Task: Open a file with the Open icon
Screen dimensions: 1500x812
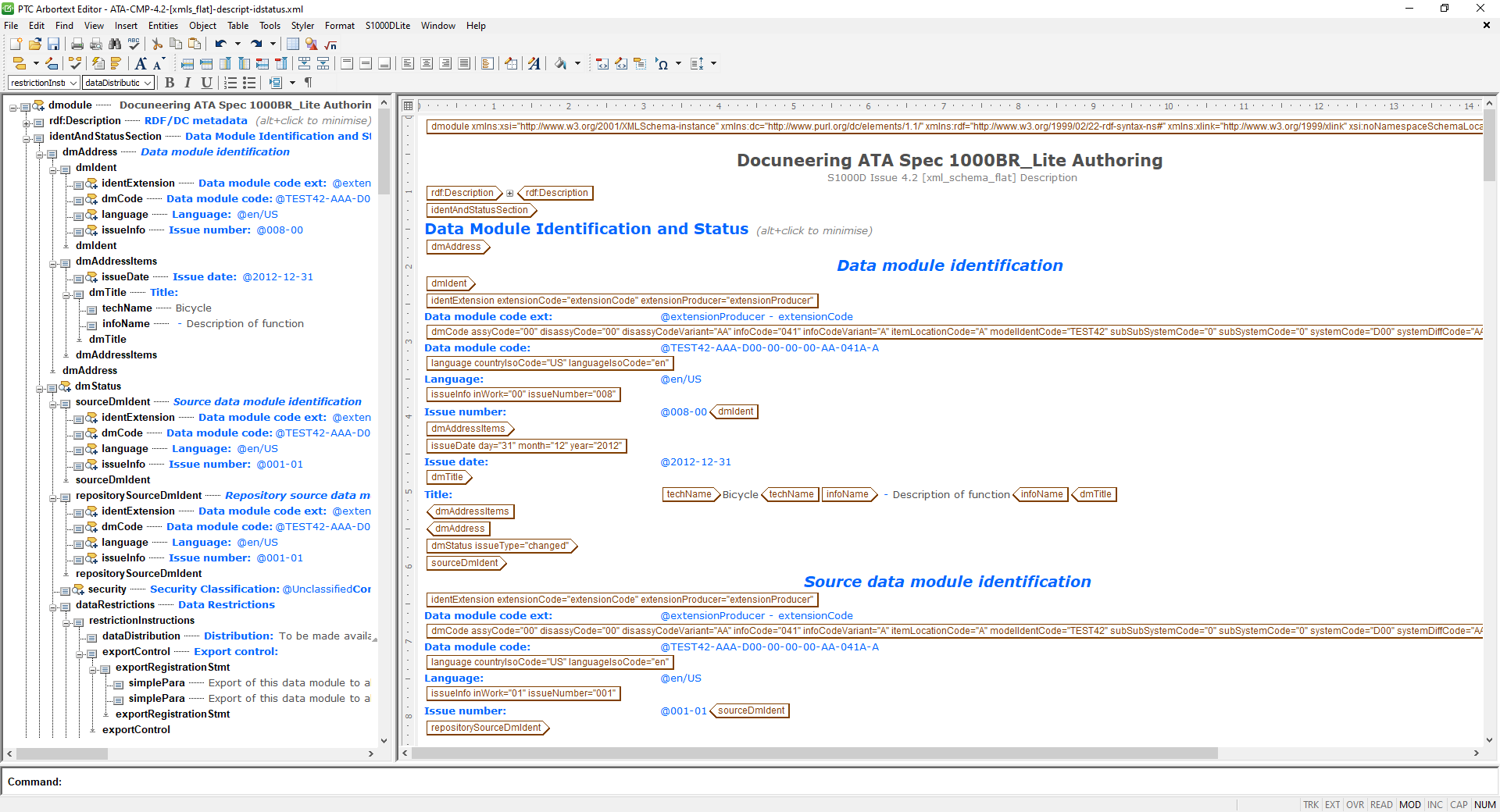Action: 34,45
